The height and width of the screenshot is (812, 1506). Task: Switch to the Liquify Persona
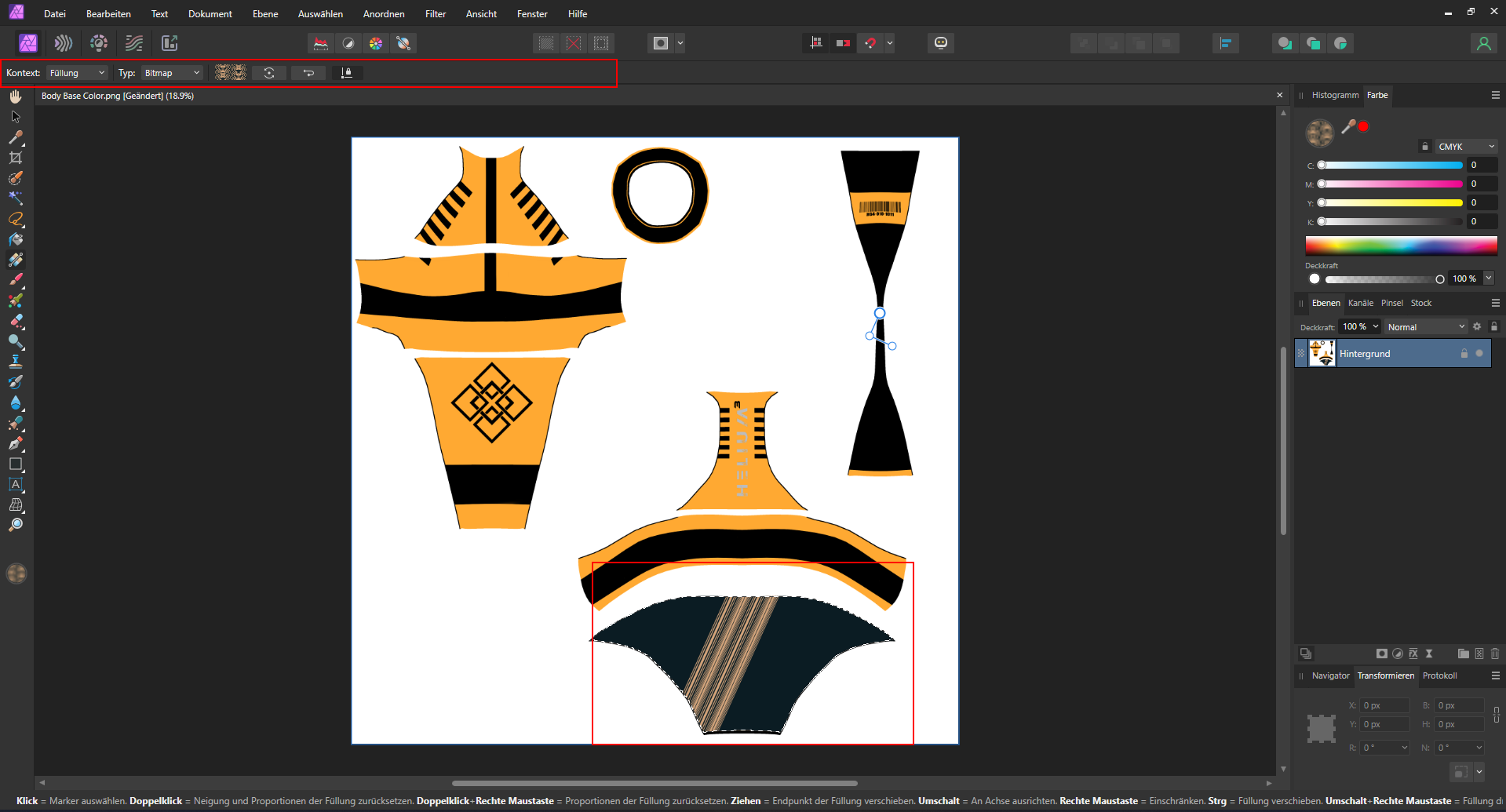(x=64, y=43)
